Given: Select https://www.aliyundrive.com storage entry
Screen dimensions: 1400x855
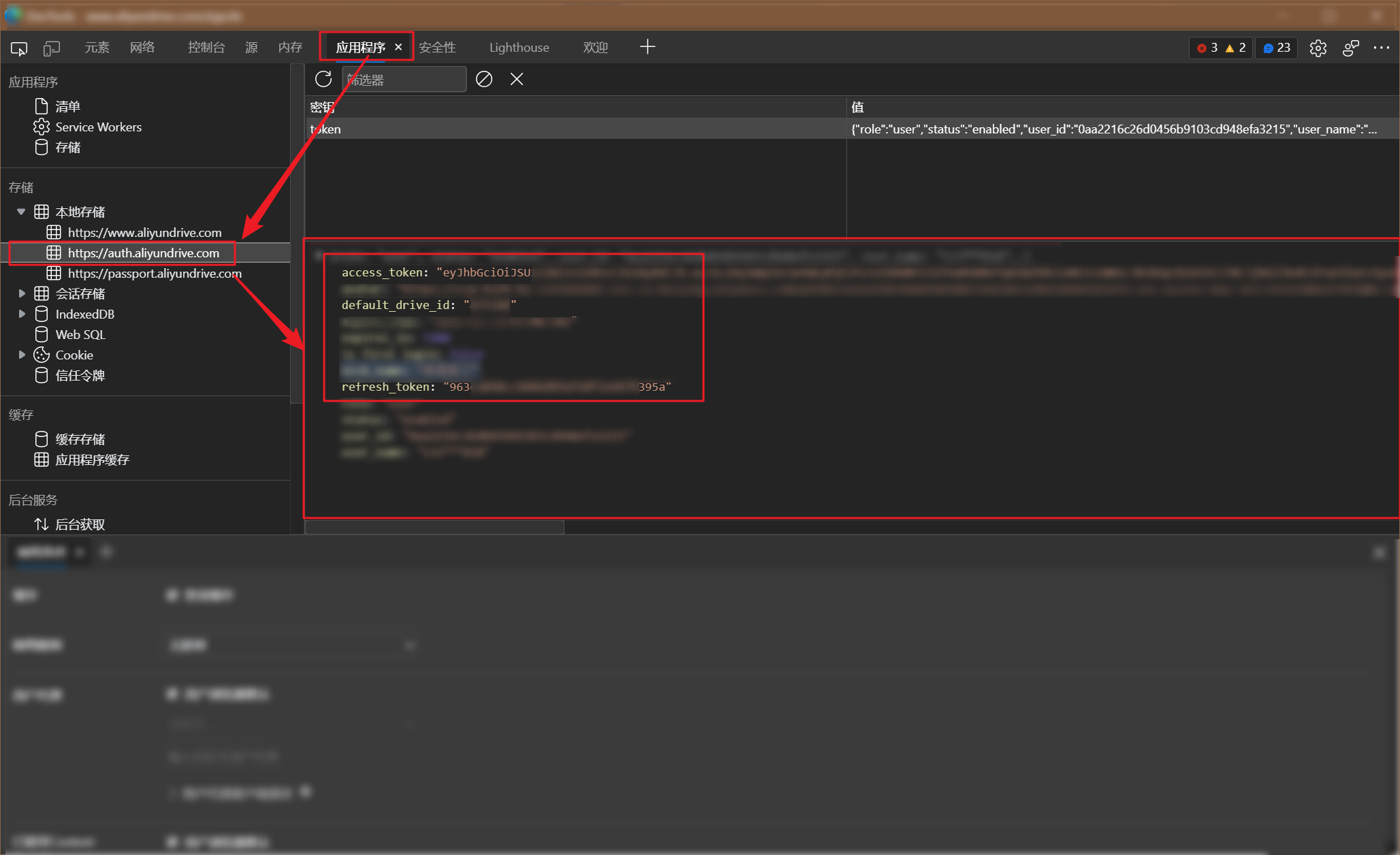Looking at the screenshot, I should point(144,232).
